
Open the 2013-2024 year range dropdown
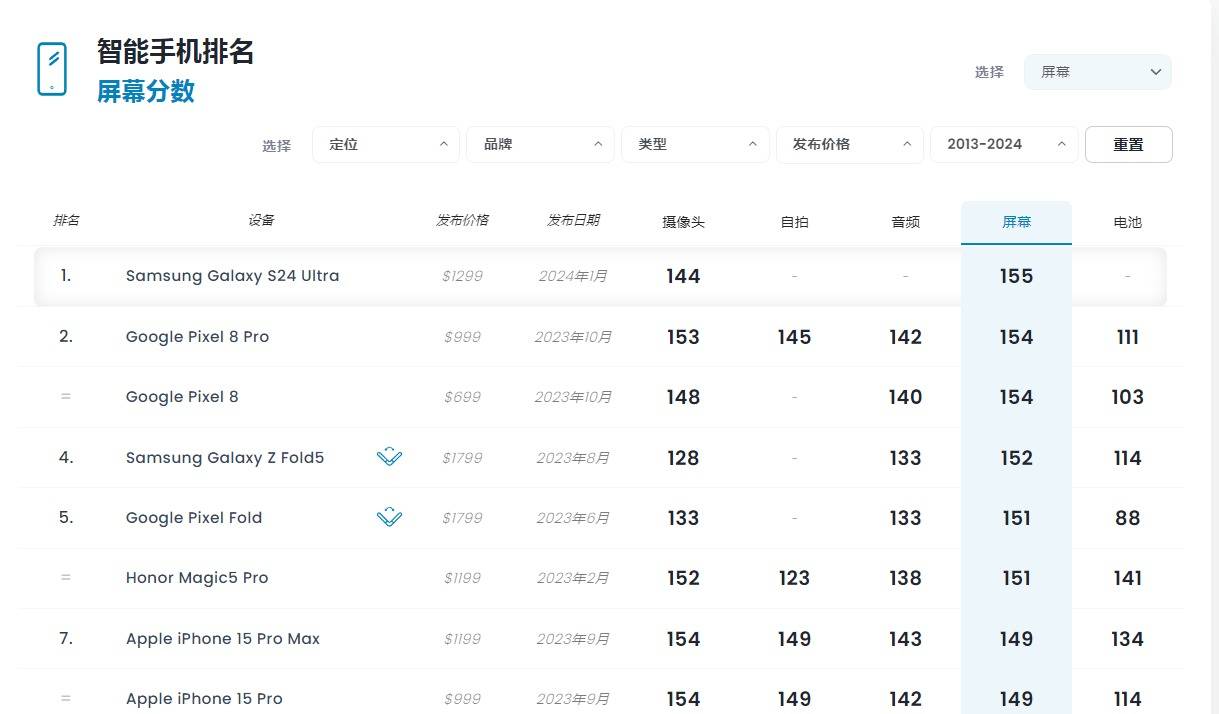(x=1004, y=144)
